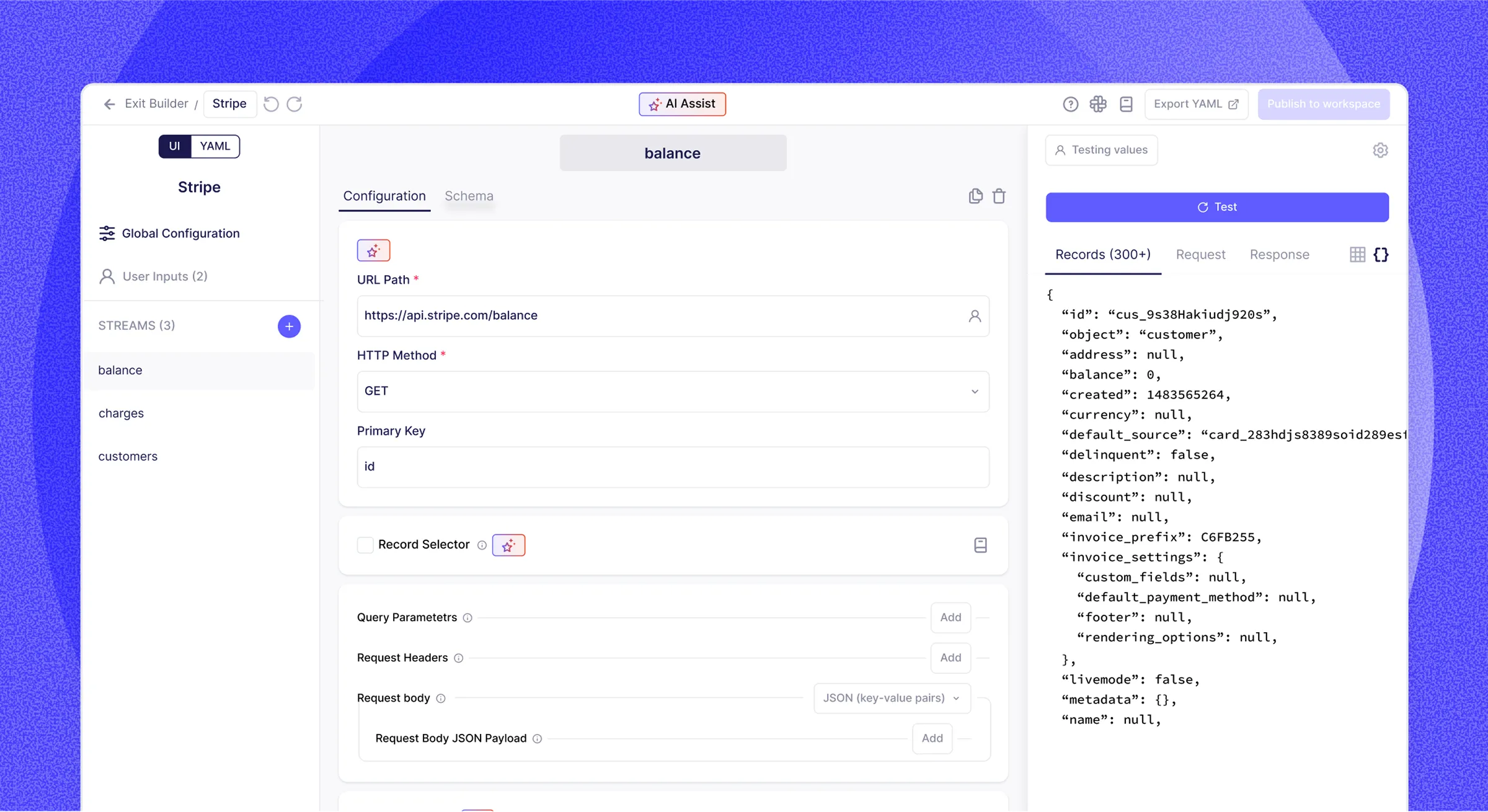Open testing settings gear icon

tap(1380, 150)
